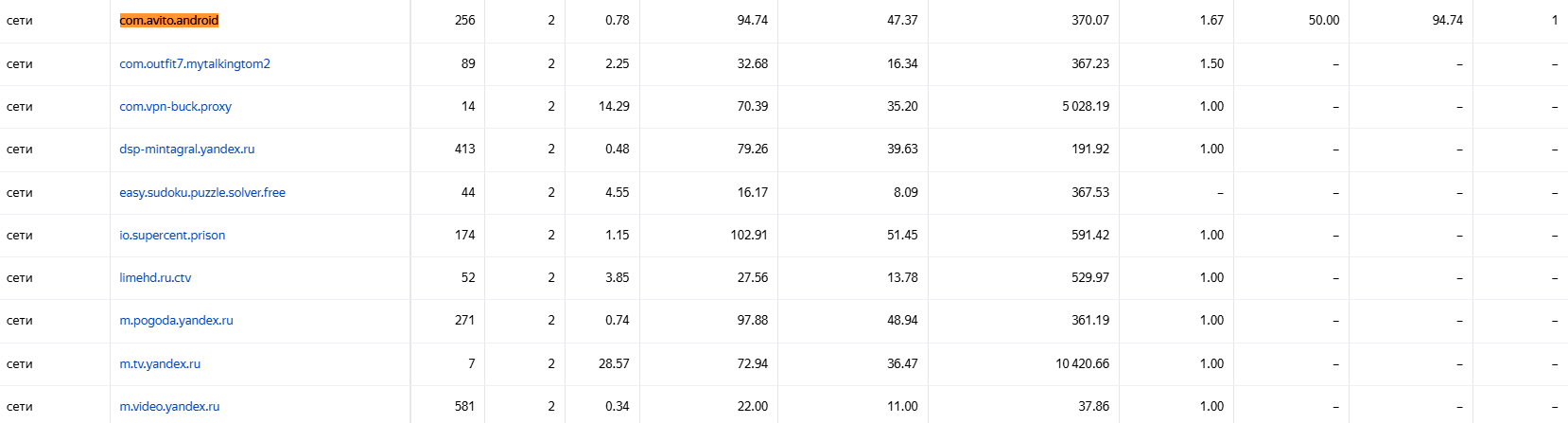Click easy.sudoku.puzzle.solver.free link
Image resolution: width=1568 pixels, height=423 pixels.
click(x=202, y=192)
